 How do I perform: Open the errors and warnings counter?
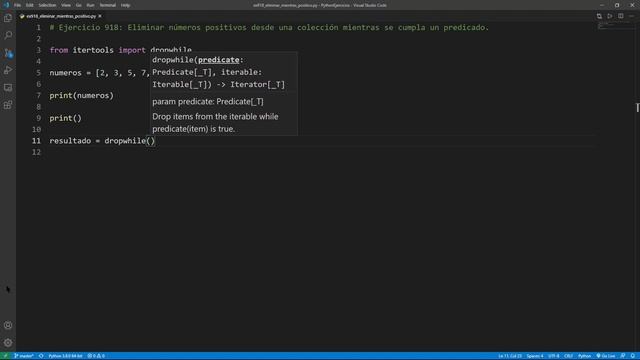pos(96,356)
